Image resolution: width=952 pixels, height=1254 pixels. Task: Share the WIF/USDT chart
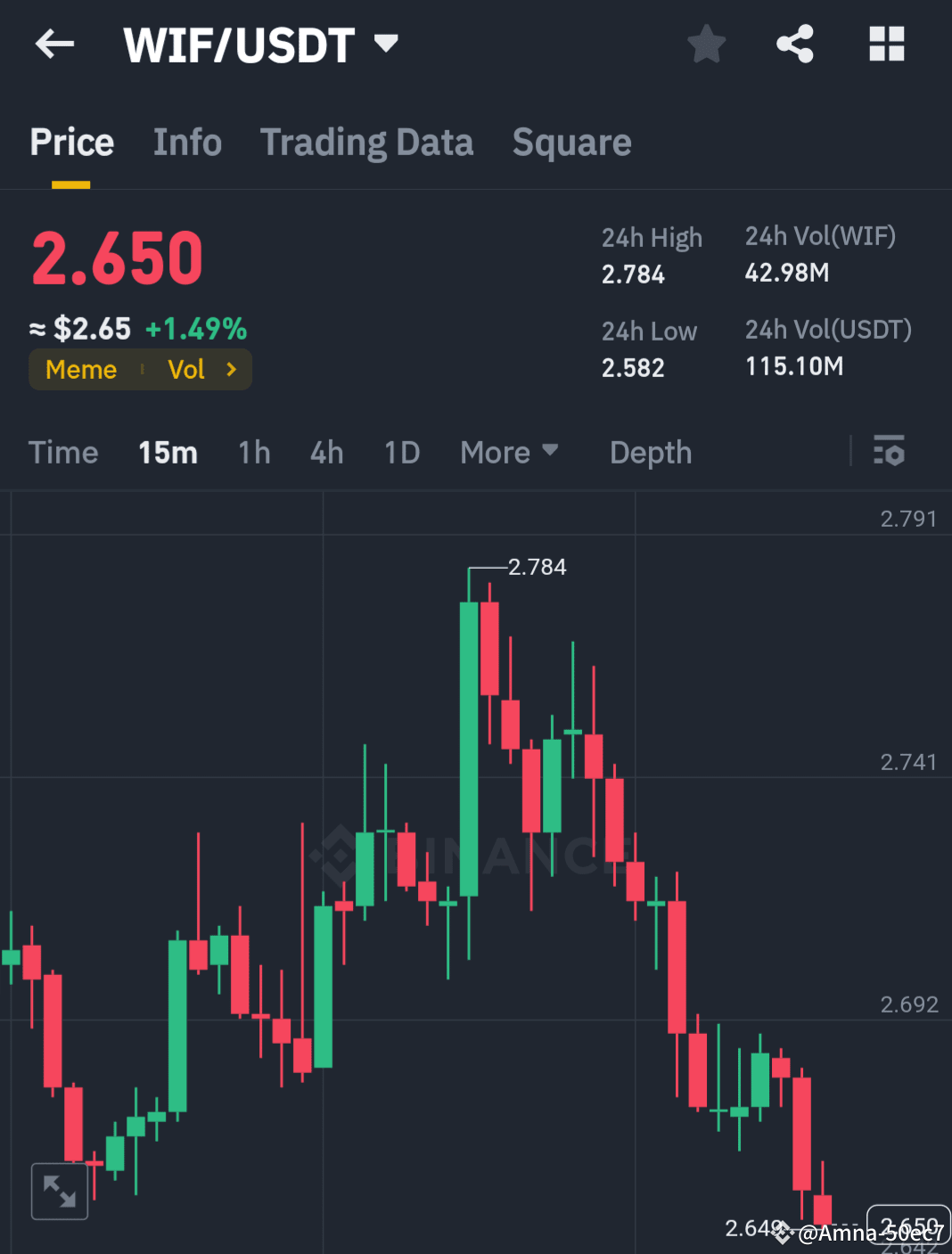pyautogui.click(x=794, y=43)
